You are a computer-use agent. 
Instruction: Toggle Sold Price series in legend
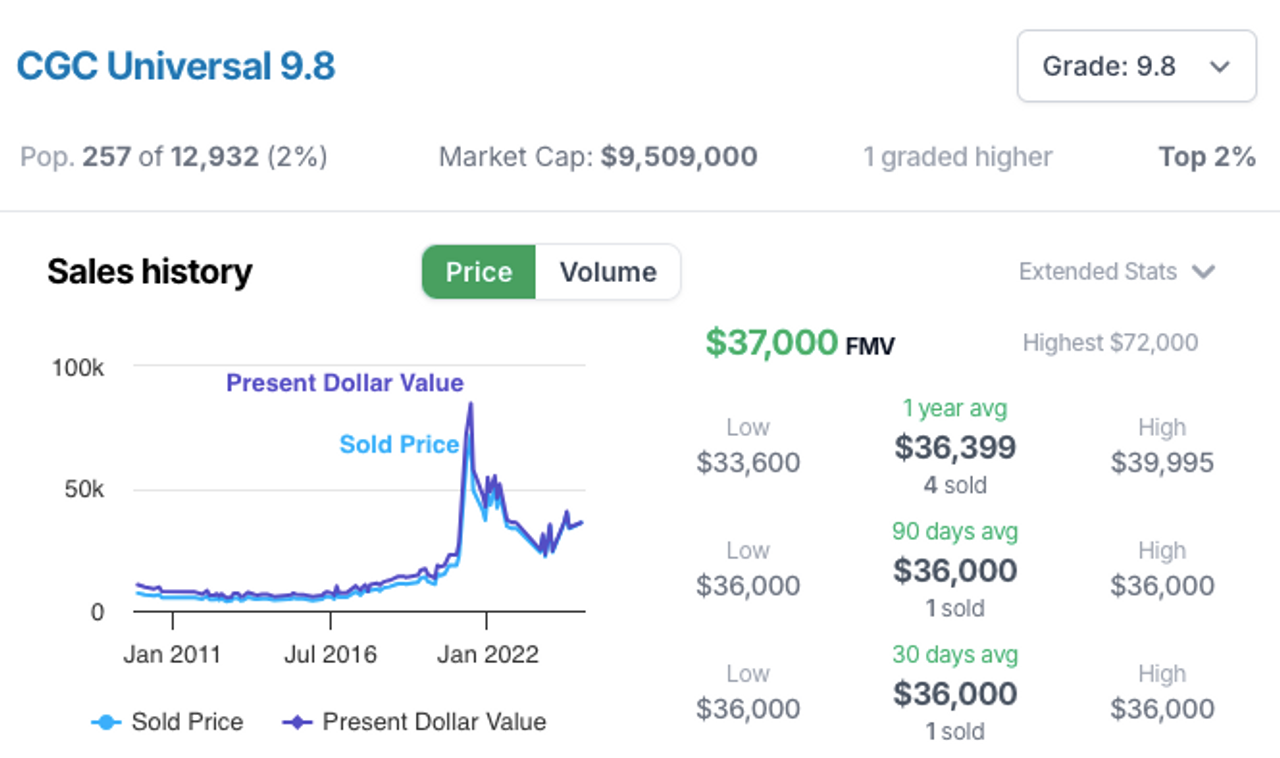click(167, 721)
